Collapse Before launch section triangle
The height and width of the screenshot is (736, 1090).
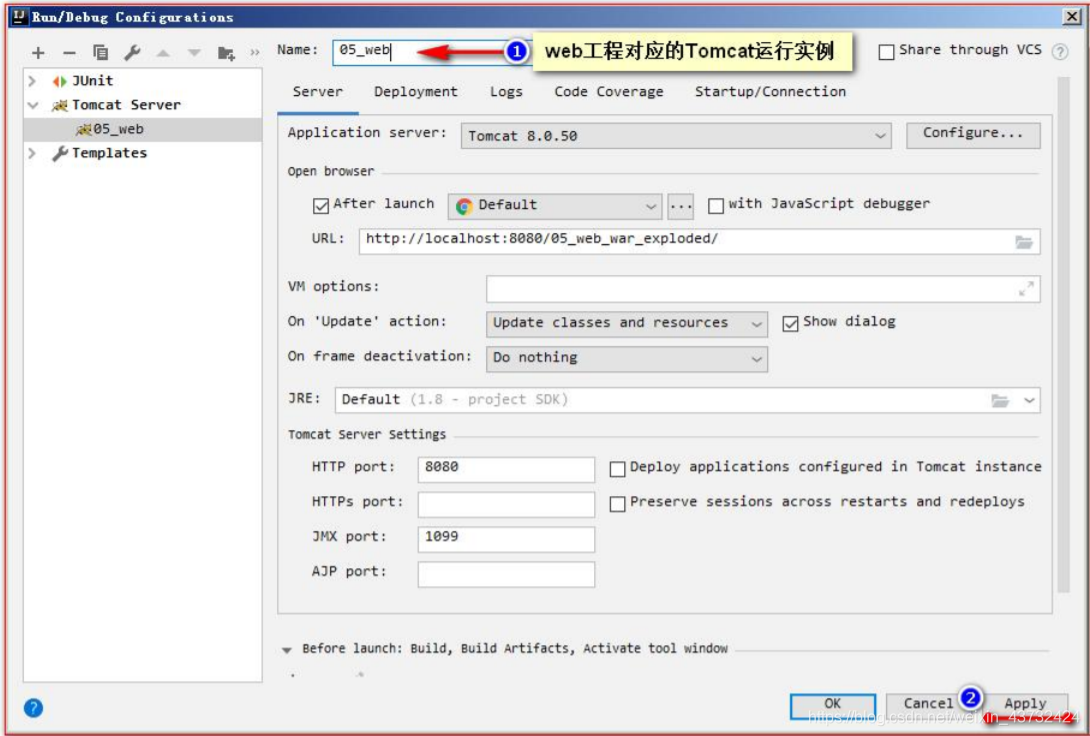(286, 650)
